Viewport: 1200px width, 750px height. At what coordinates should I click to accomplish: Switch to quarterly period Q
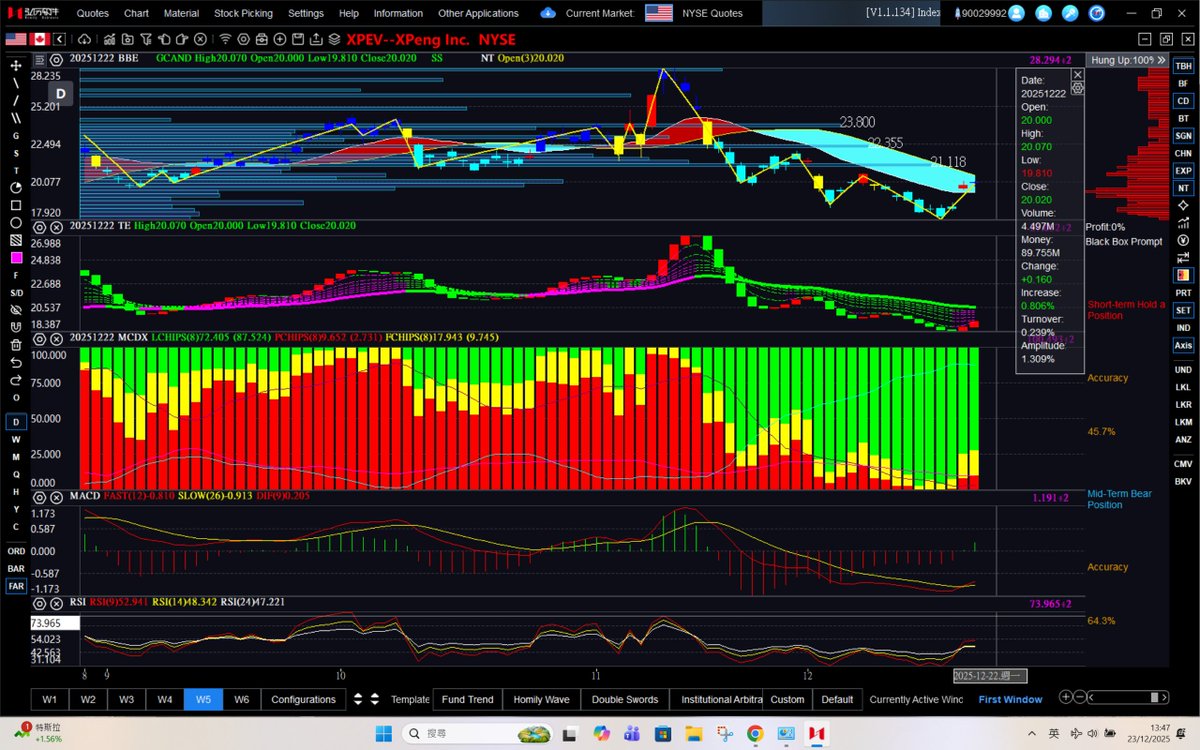coord(16,474)
